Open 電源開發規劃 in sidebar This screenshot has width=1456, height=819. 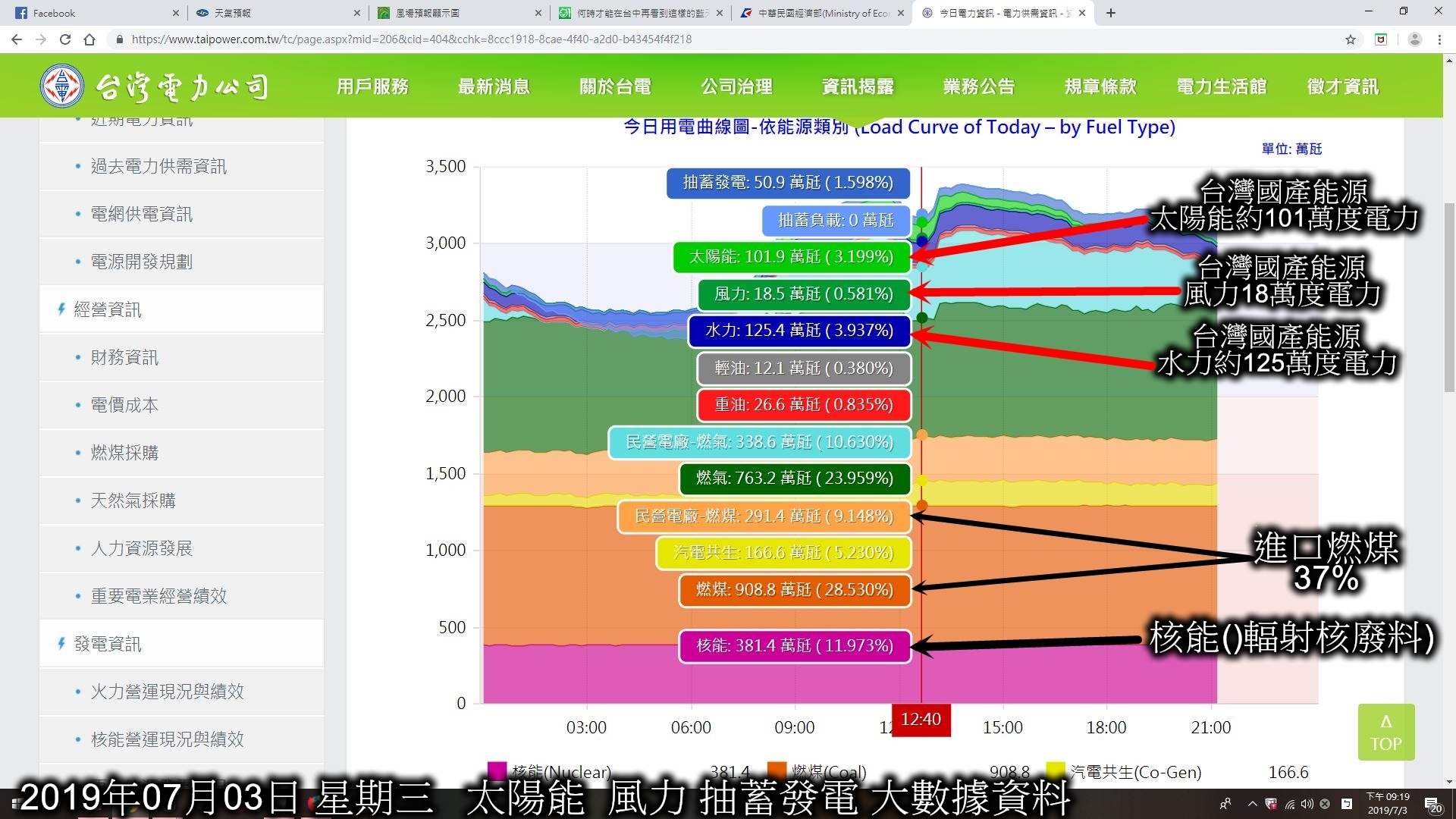pos(182,262)
